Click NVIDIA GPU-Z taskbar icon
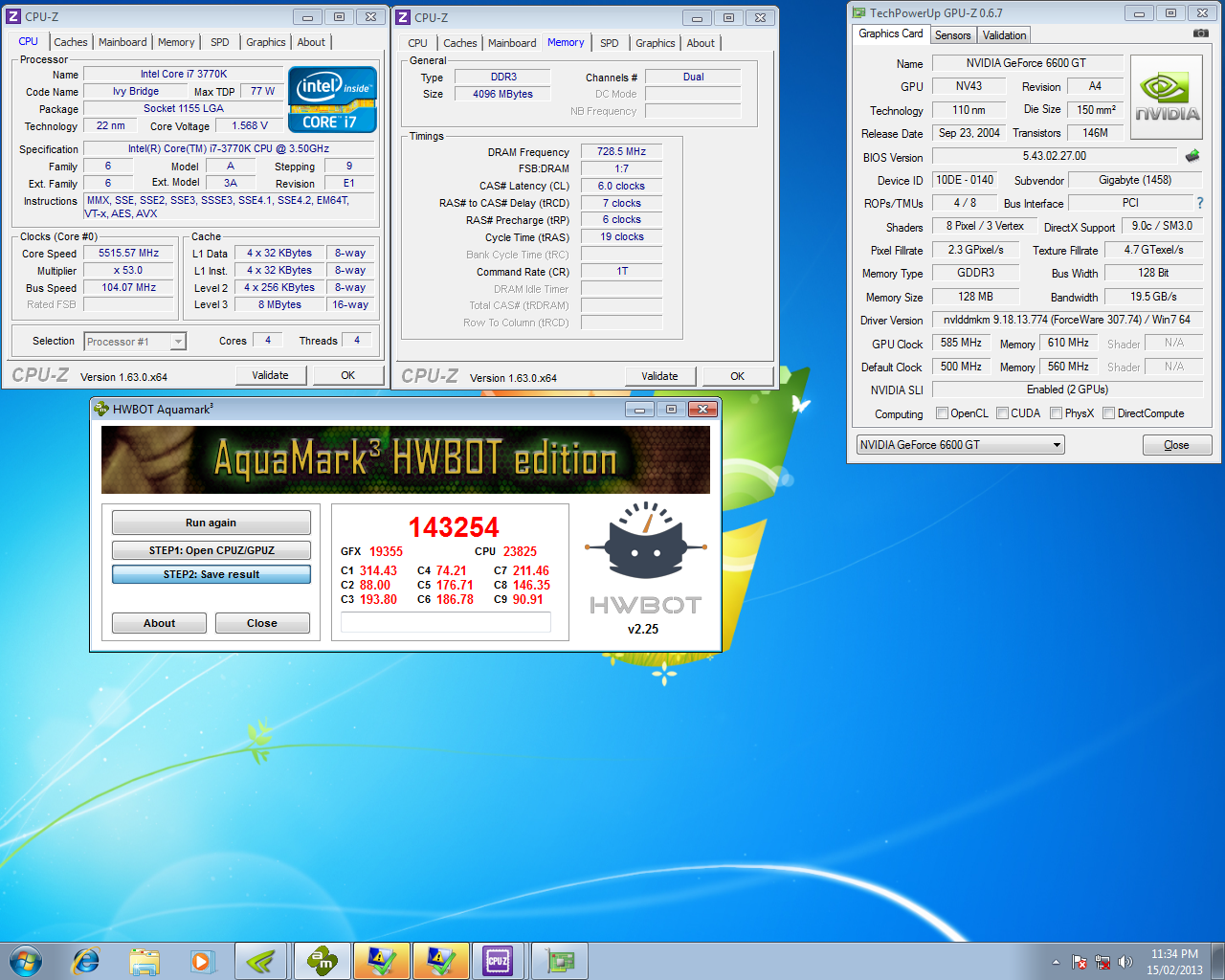Image resolution: width=1225 pixels, height=980 pixels. [x=261, y=961]
